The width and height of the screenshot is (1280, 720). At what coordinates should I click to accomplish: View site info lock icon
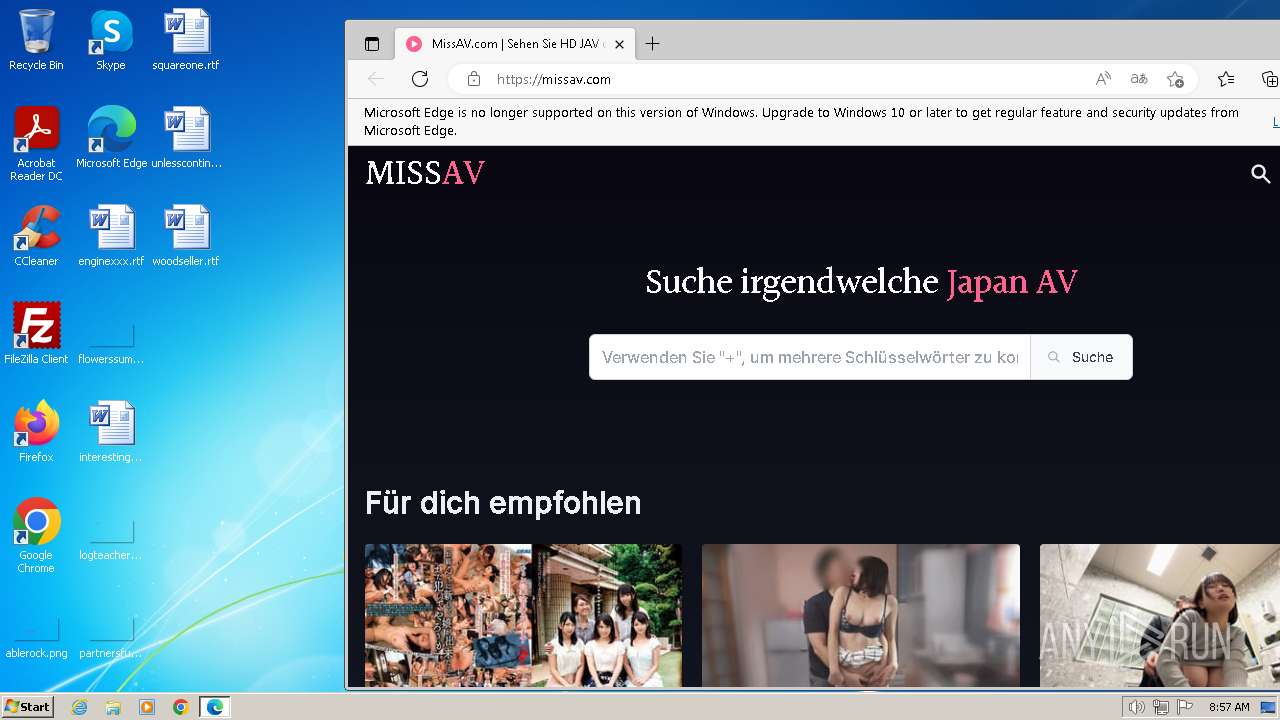pyautogui.click(x=474, y=79)
